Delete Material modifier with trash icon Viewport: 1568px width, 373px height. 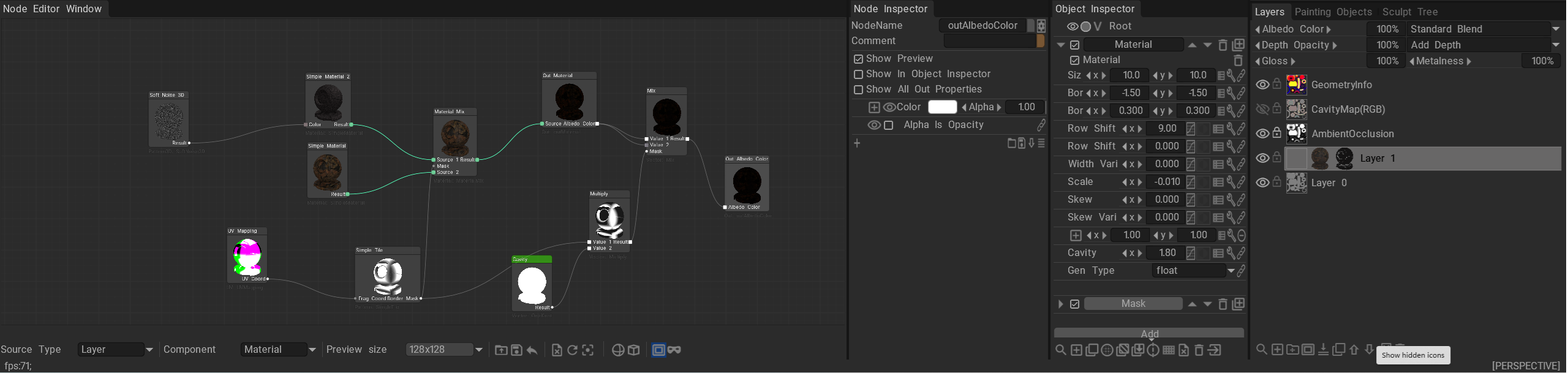point(1223,45)
